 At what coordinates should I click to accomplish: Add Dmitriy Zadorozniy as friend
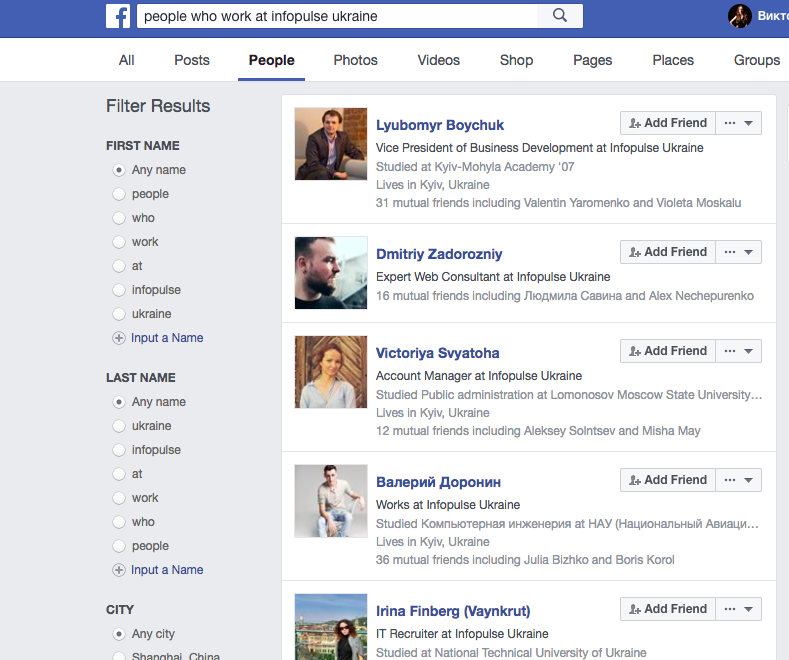click(x=668, y=252)
